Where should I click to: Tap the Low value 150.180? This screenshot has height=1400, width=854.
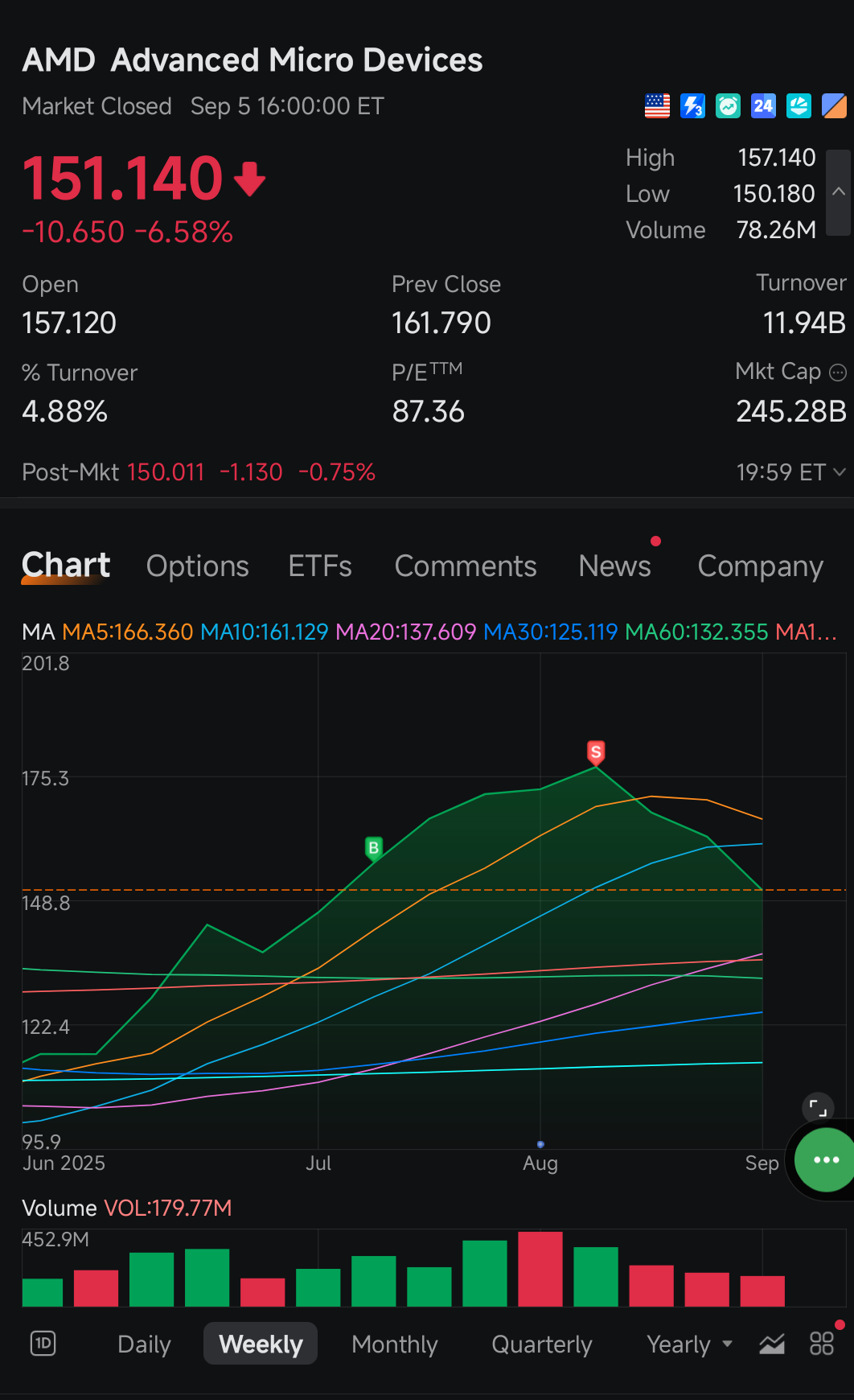774,194
